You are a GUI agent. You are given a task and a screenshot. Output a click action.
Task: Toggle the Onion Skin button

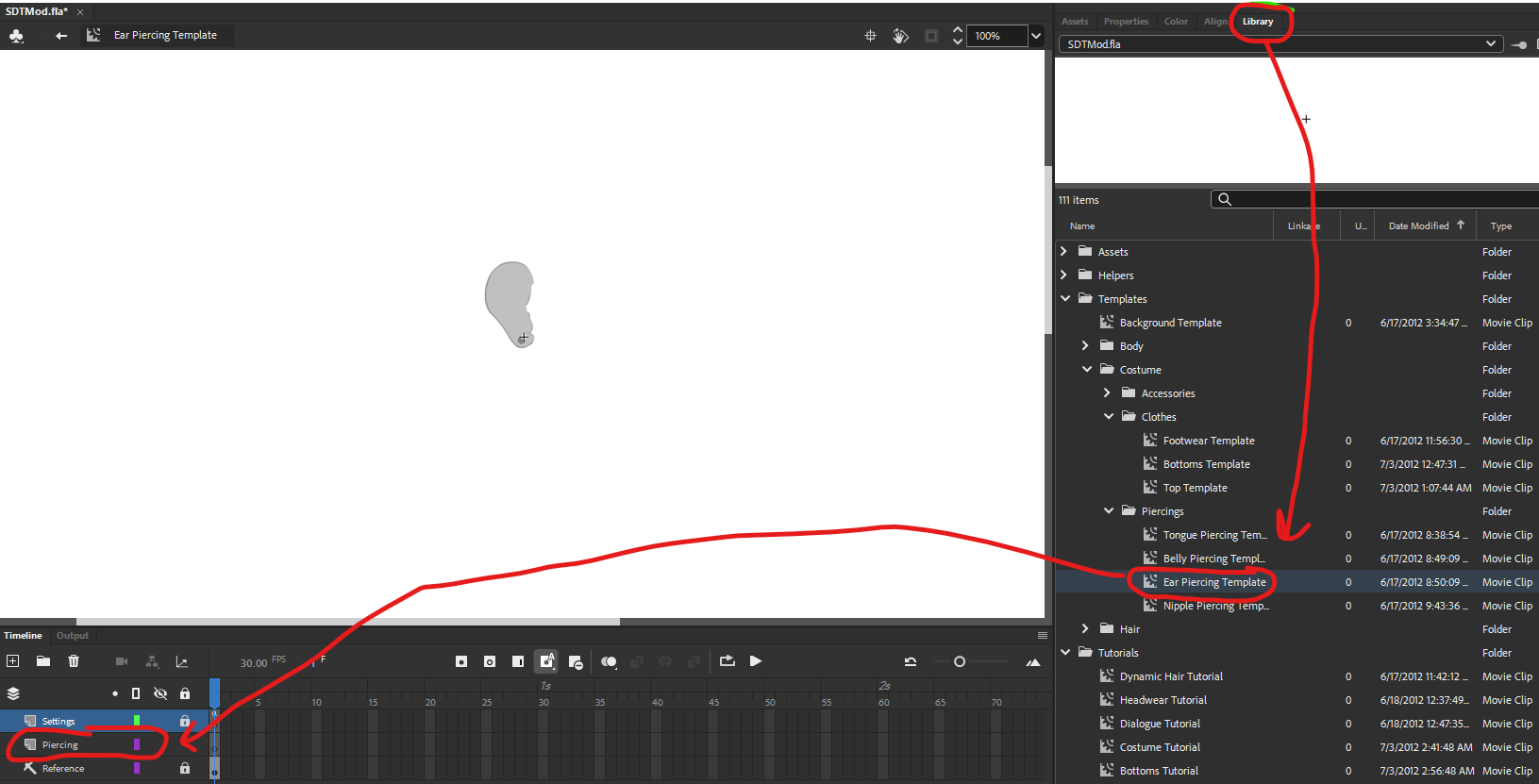(609, 661)
